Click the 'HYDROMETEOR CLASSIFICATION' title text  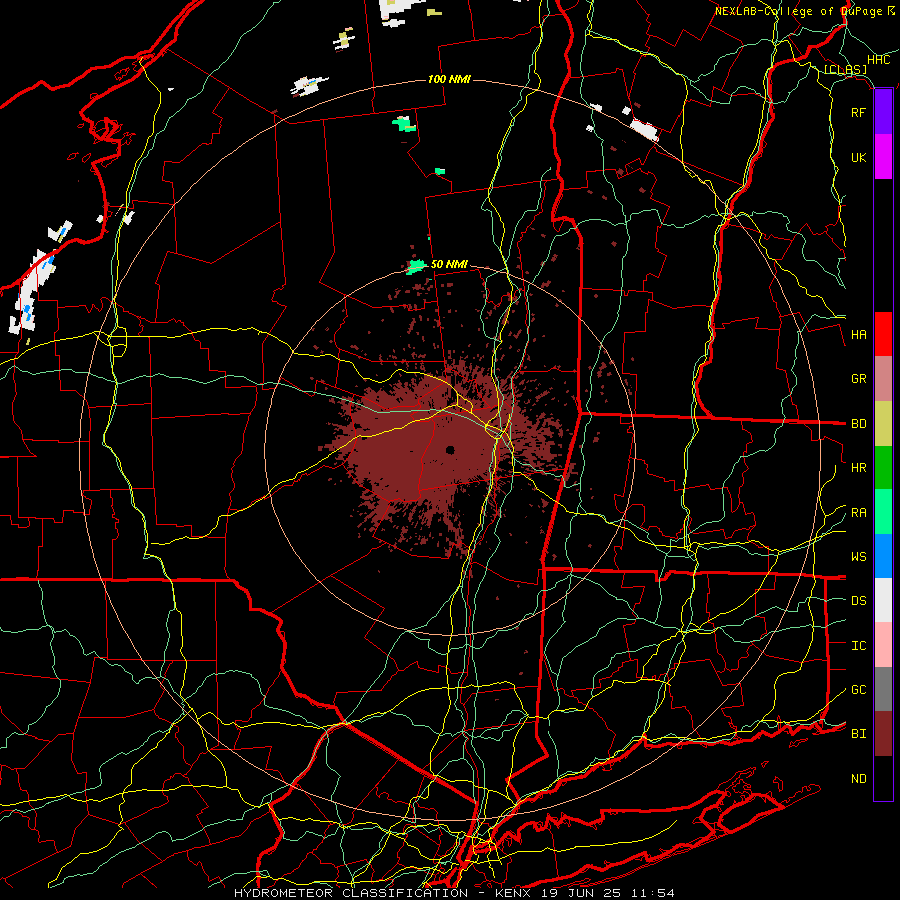[351, 893]
